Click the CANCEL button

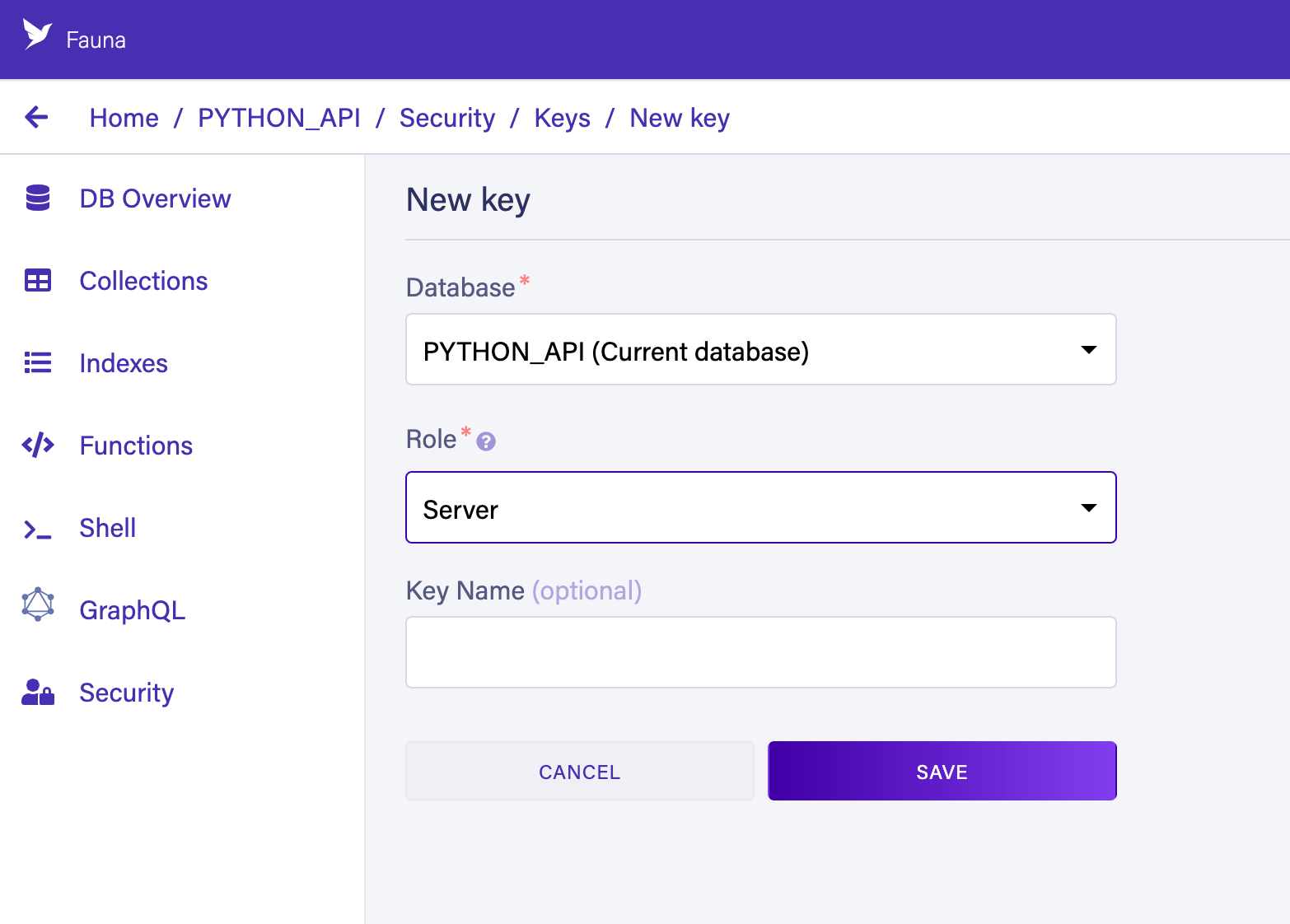(580, 771)
